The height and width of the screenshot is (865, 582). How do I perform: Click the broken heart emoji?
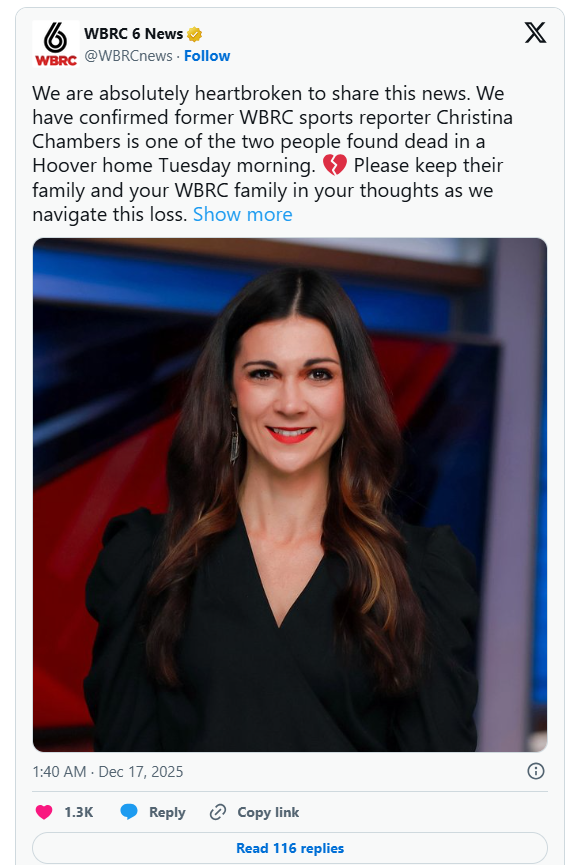(335, 165)
